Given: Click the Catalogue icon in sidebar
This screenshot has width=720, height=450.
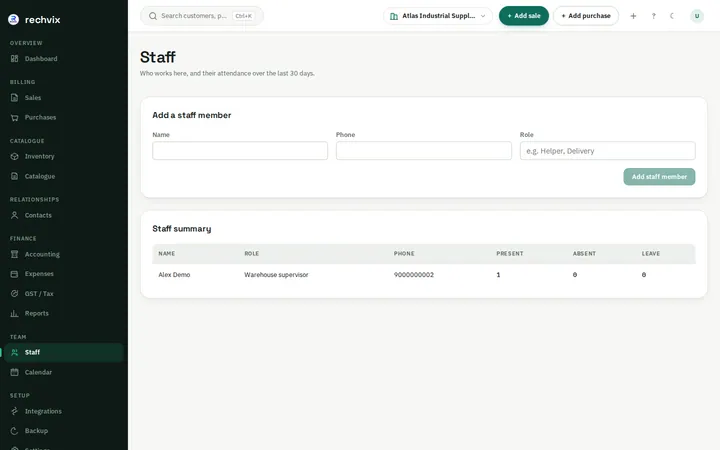Looking at the screenshot, I should point(15,176).
